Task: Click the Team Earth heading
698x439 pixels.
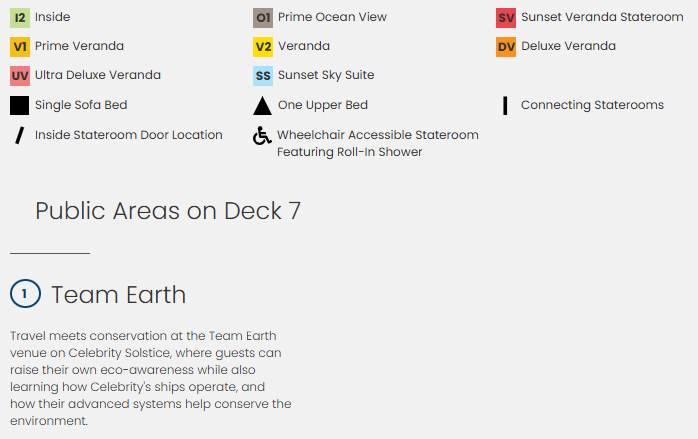Action: click(x=118, y=294)
